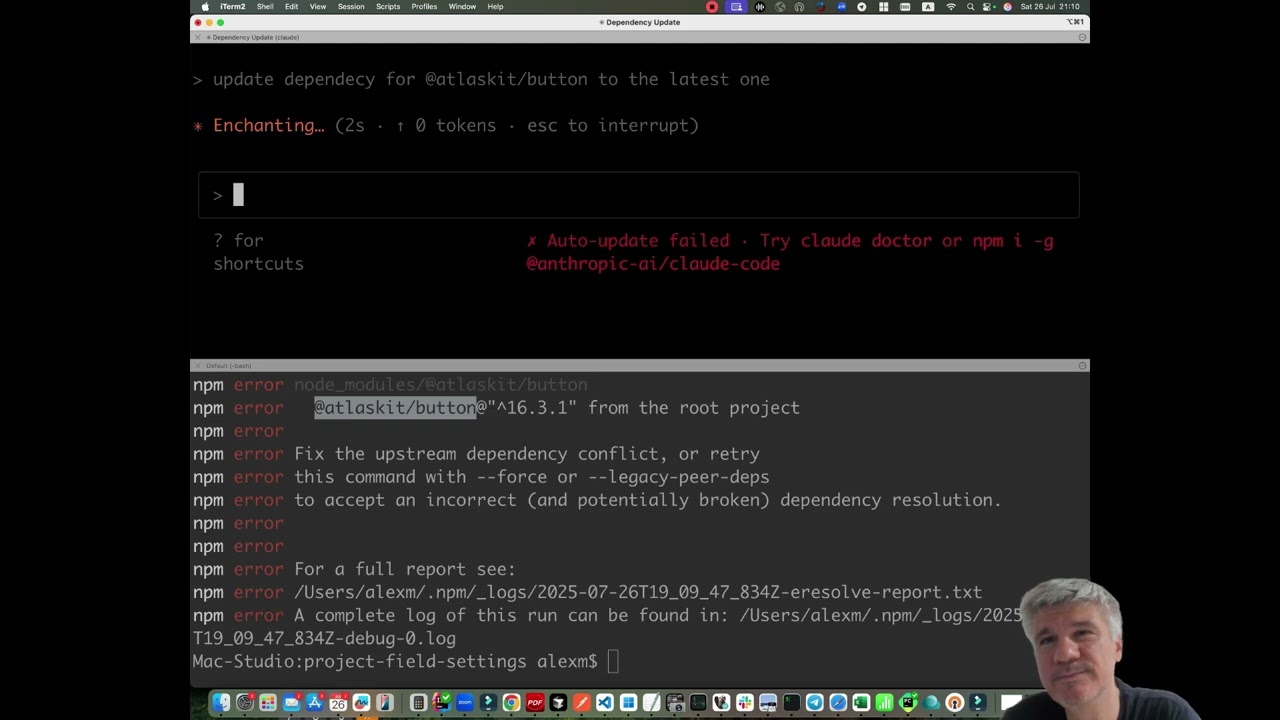Open the Shell menu

click(265, 7)
